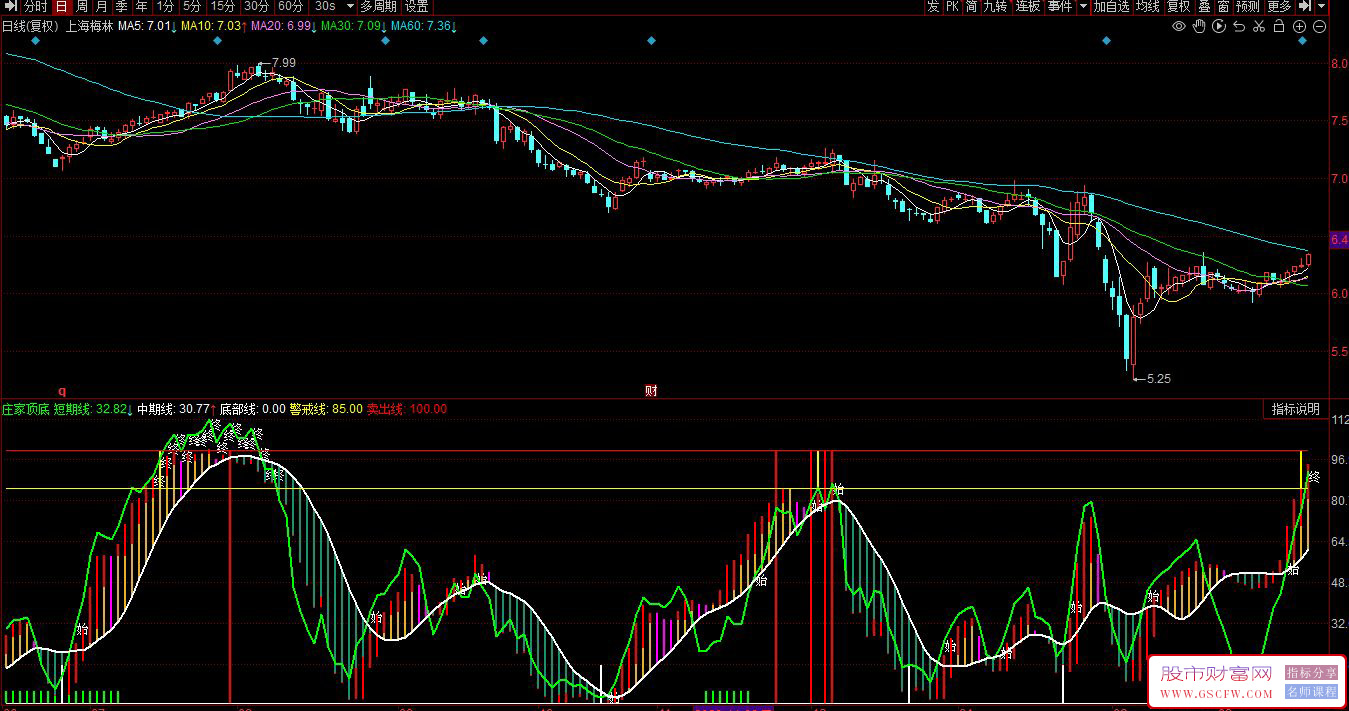This screenshot has width=1349, height=711.
Task: Toggle the eye visibility icon
Action: tap(1179, 26)
